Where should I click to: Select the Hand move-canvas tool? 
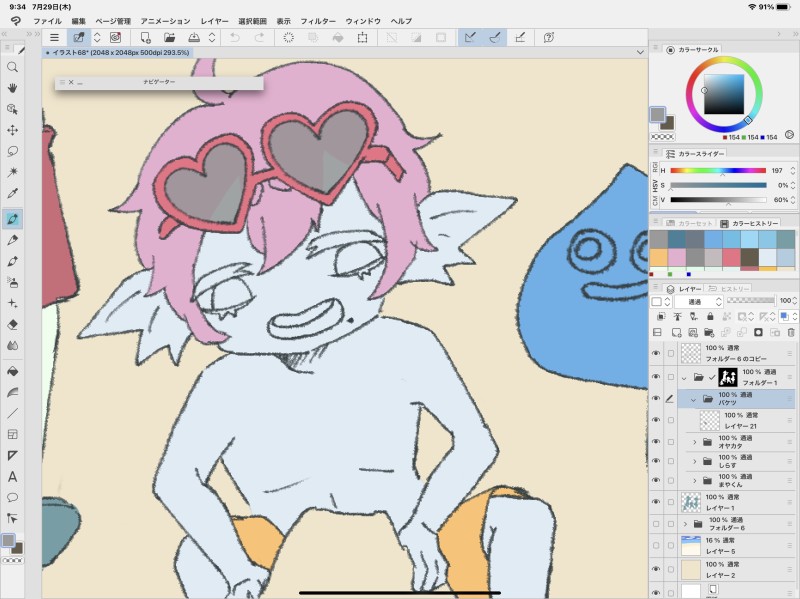[x=12, y=88]
